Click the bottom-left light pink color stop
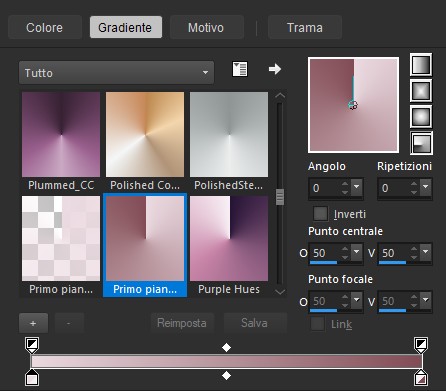 tap(32, 377)
